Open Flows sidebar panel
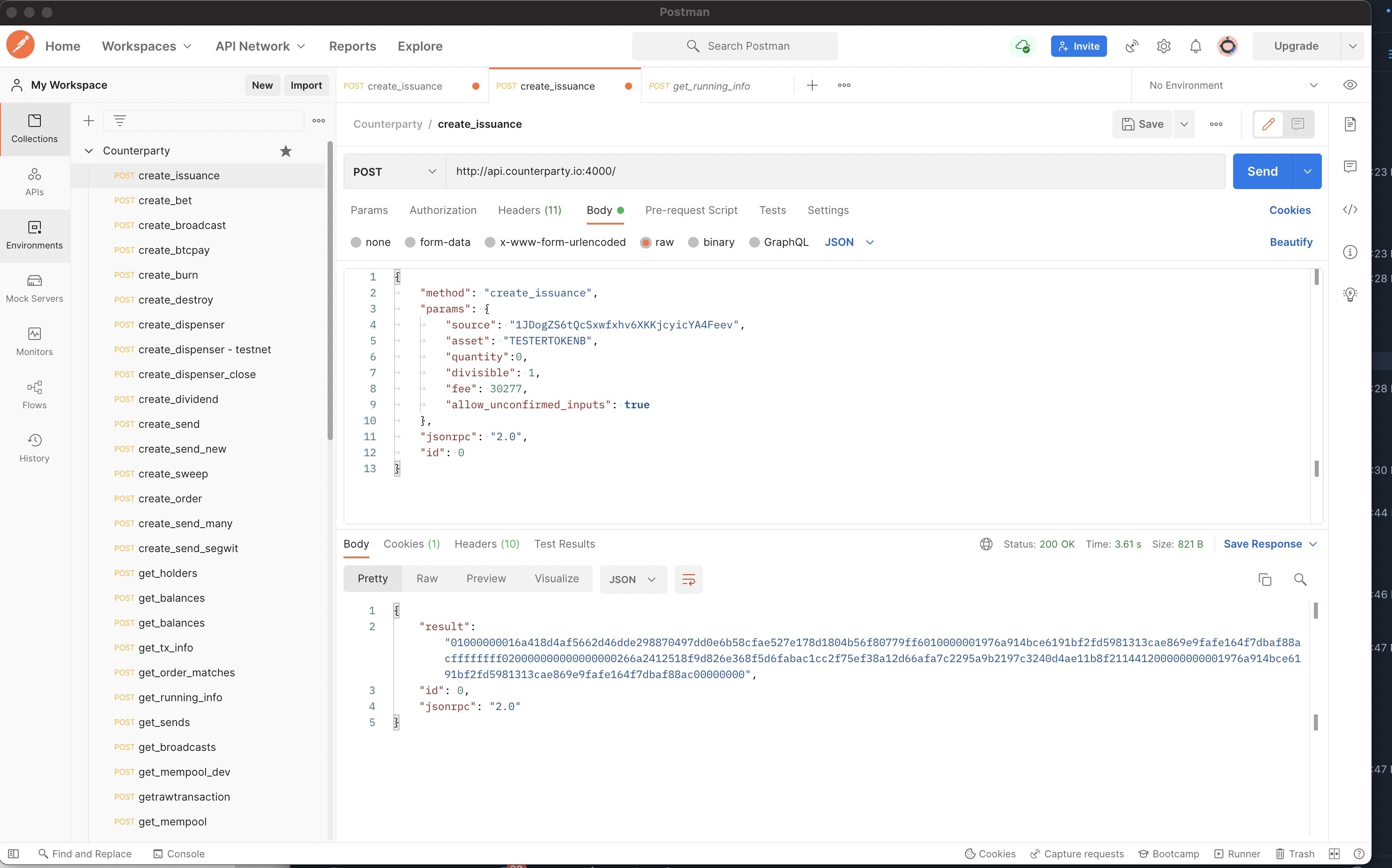Screen dimensions: 1392x868 (35, 395)
